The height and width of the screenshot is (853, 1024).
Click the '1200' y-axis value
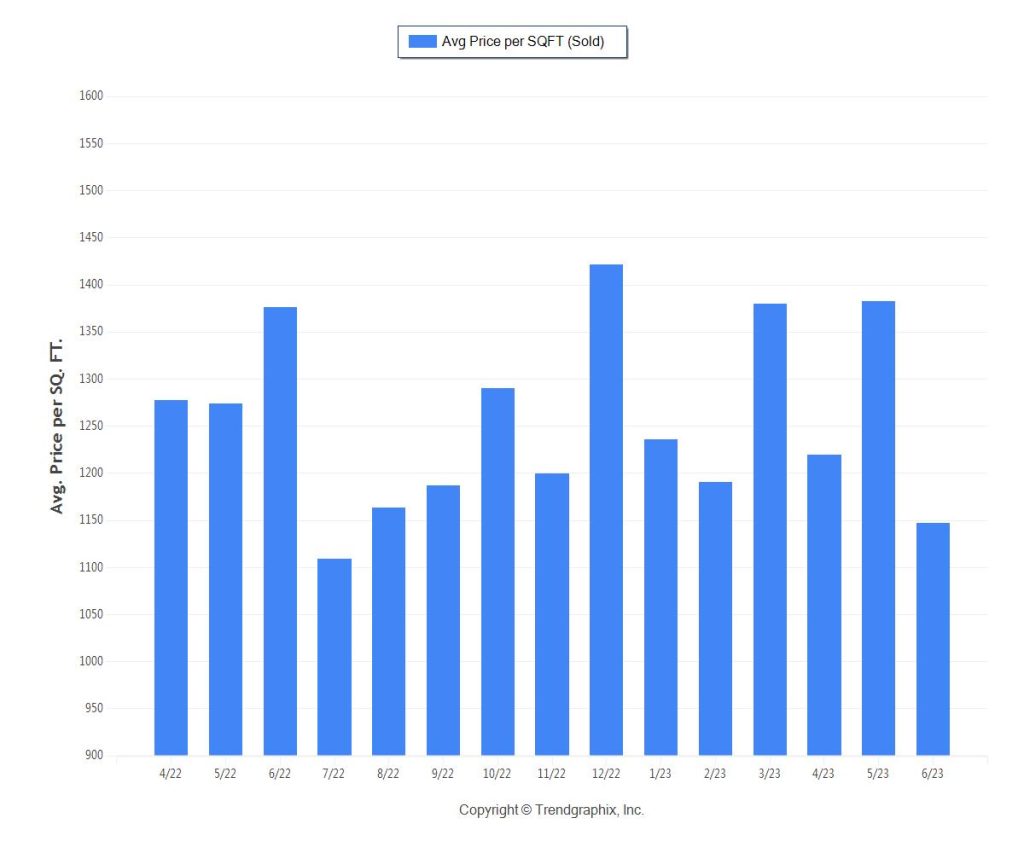click(x=91, y=473)
